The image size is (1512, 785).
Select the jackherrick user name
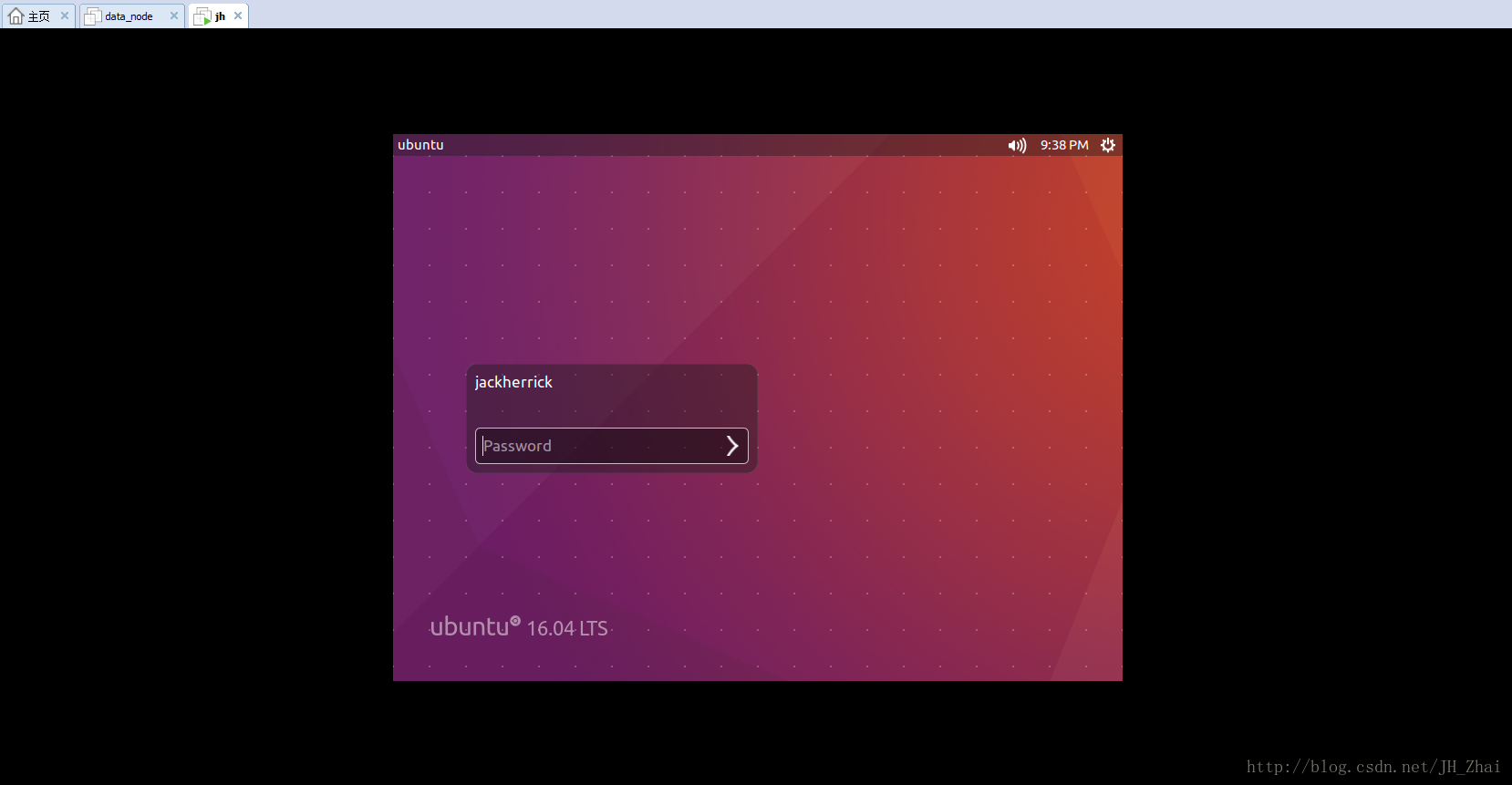click(513, 382)
